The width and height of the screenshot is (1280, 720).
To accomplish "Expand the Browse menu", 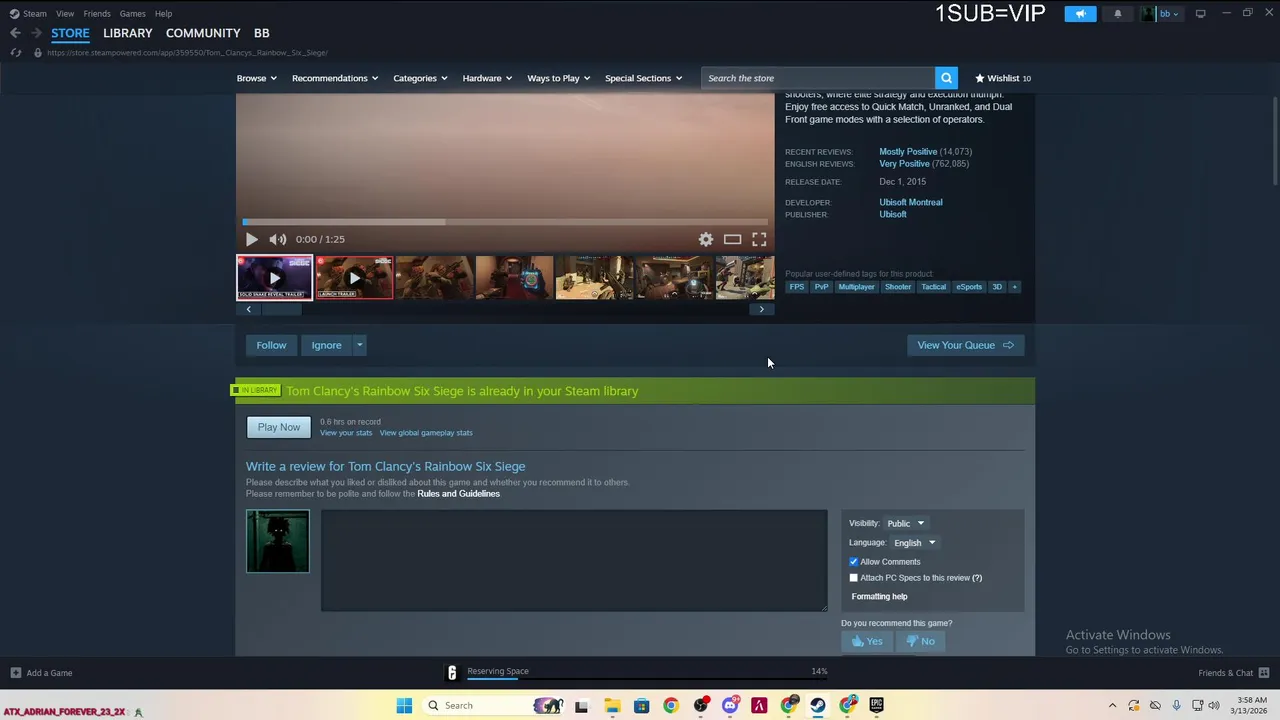I will tap(257, 78).
